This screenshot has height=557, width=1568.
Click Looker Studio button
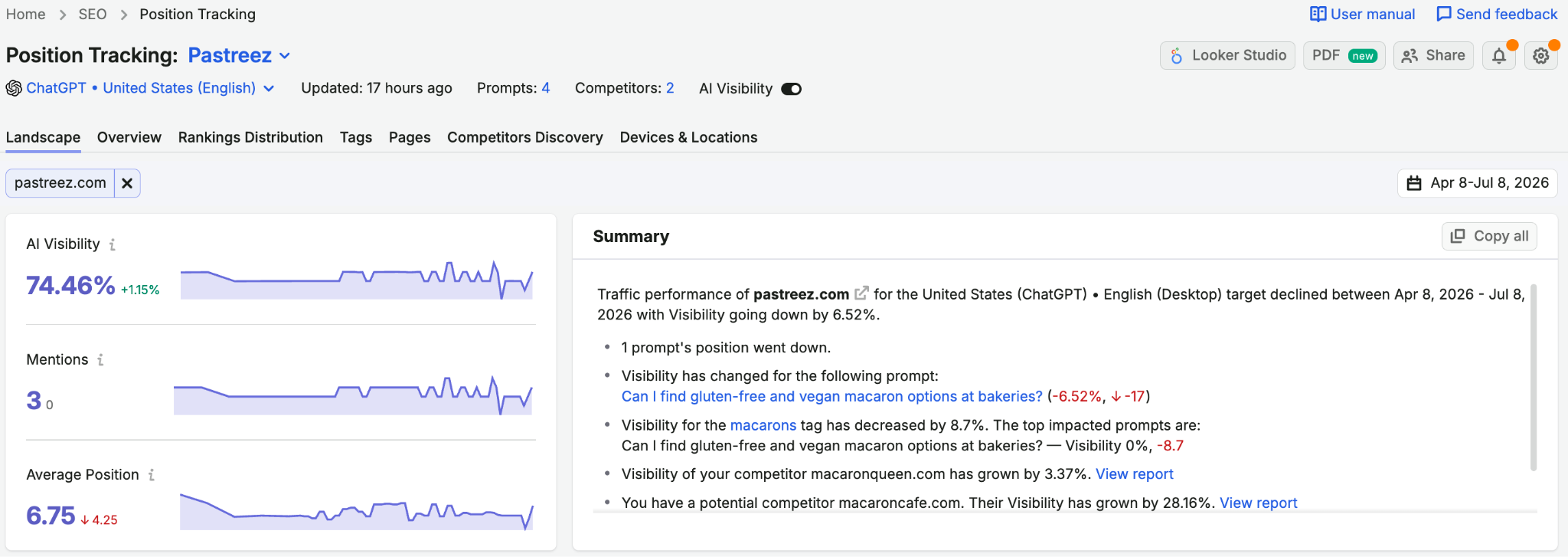tap(1228, 56)
